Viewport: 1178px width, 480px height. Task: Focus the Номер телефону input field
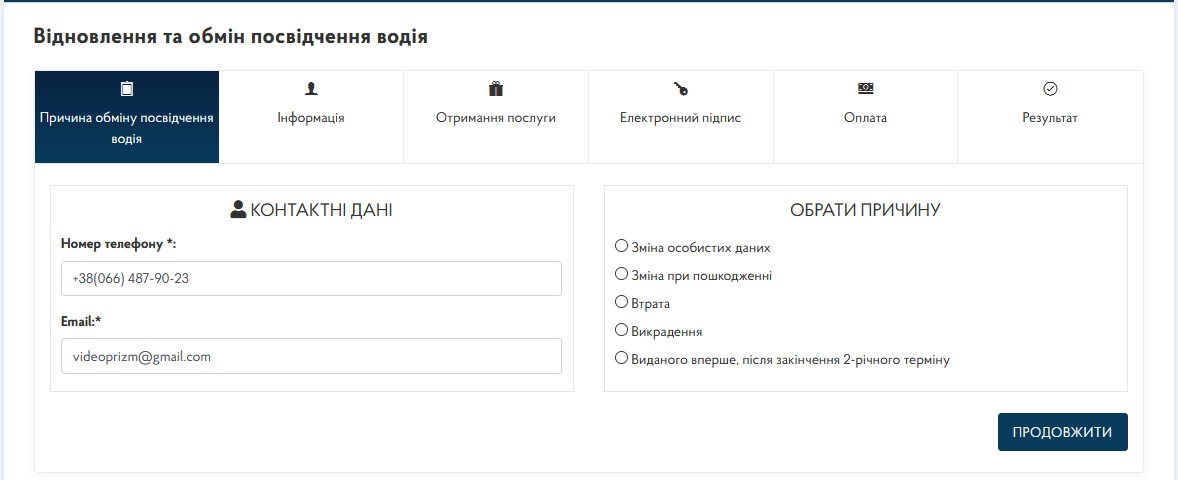tap(311, 279)
